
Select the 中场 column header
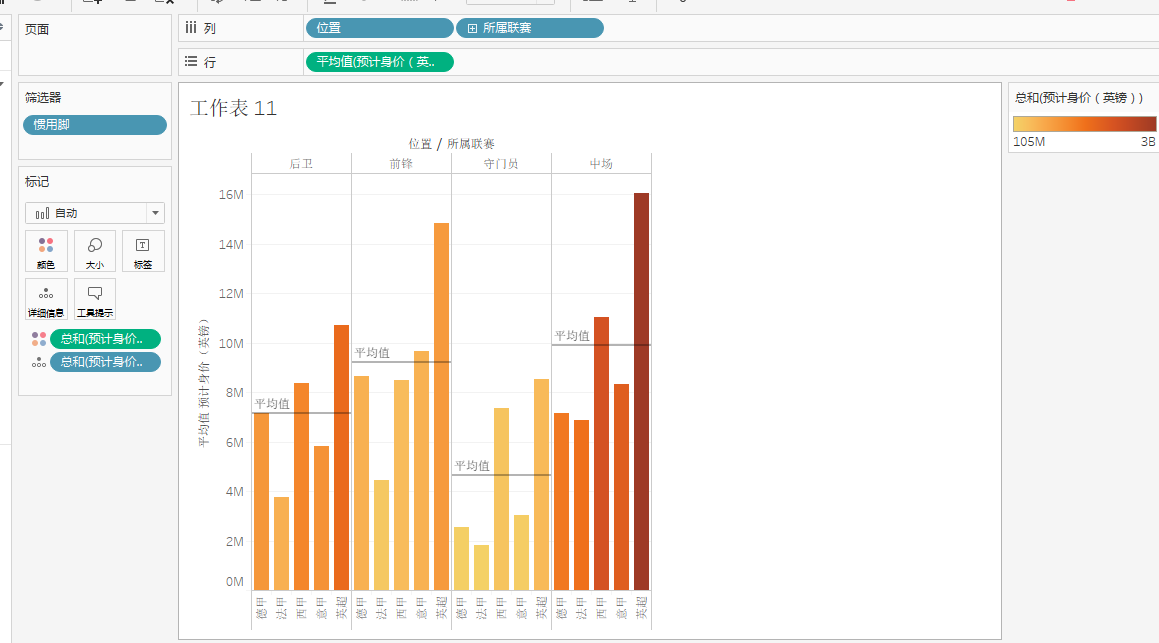click(x=601, y=163)
